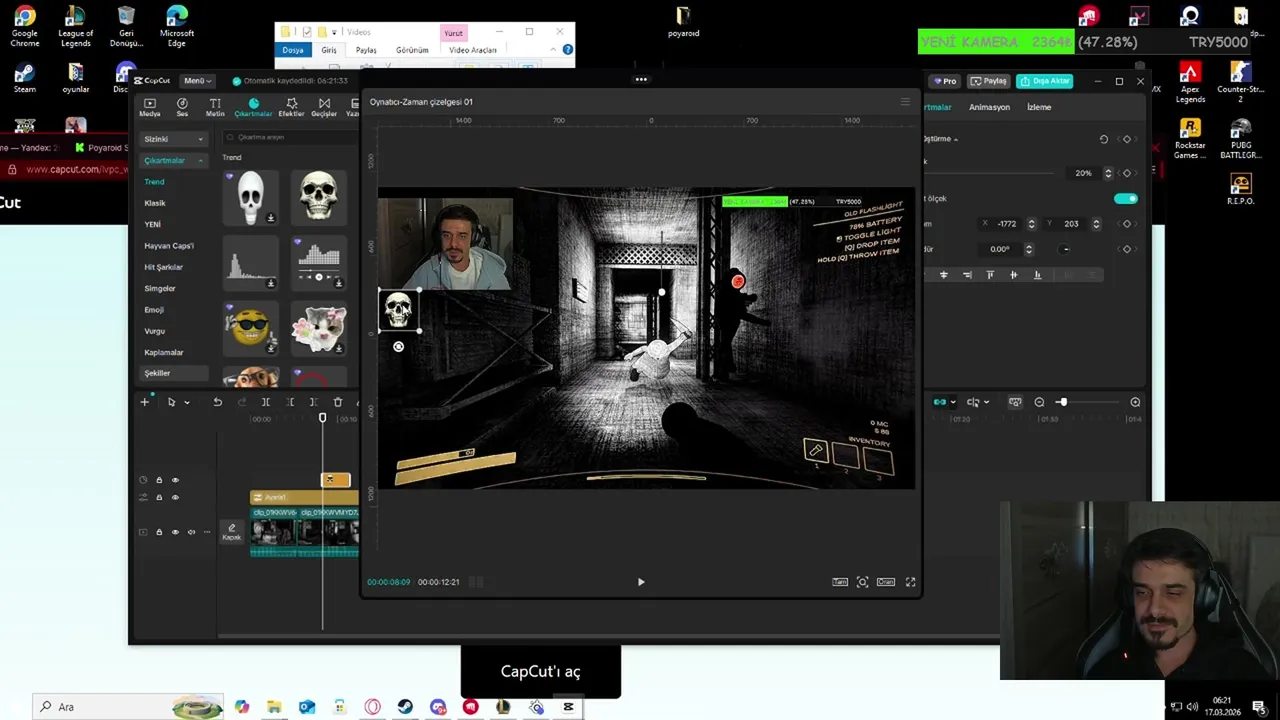Open Steam desktop shortcut
Image resolution: width=1280 pixels, height=720 pixels.
coord(25,78)
